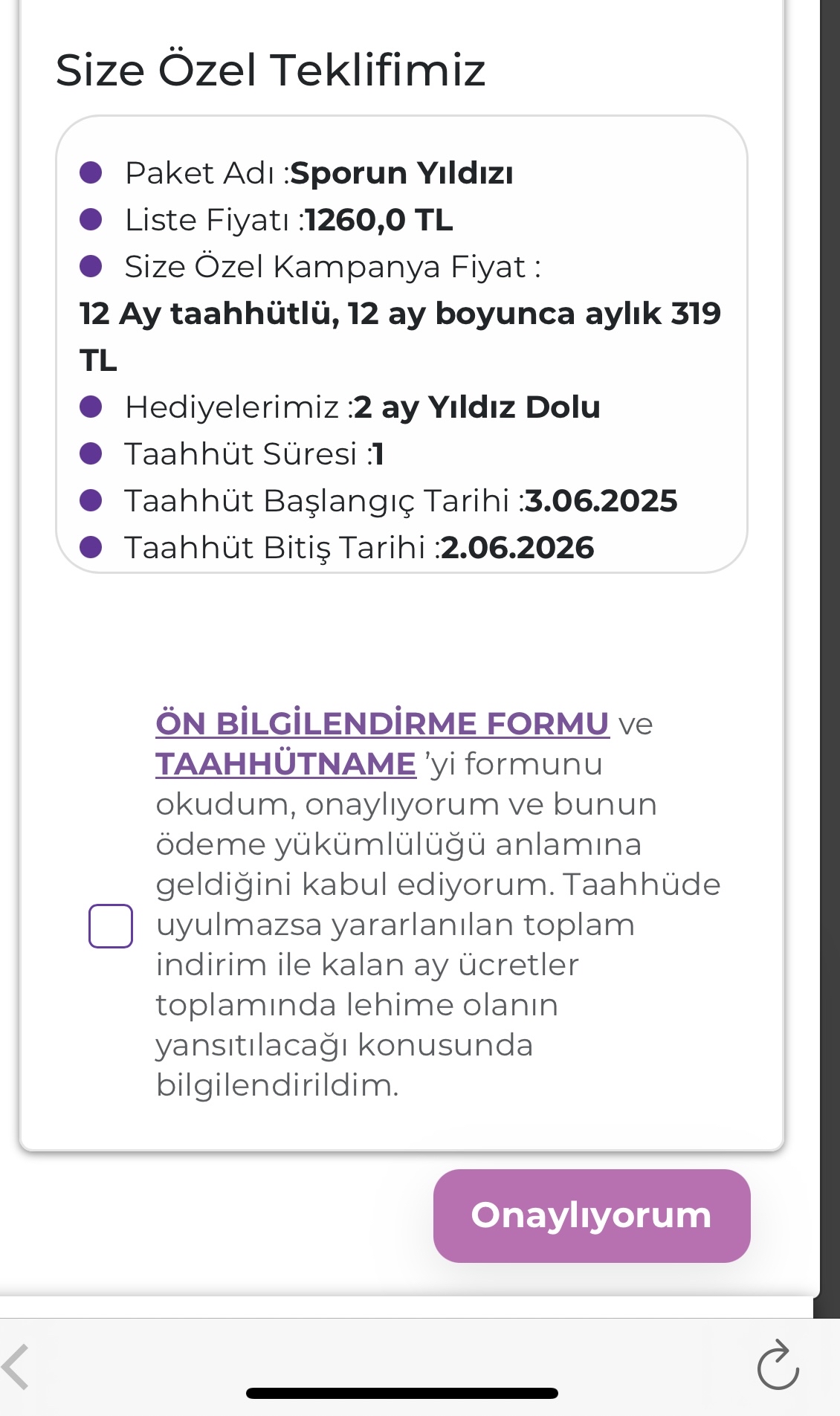
Task: Tap the home indicator bar
Action: point(401,1393)
